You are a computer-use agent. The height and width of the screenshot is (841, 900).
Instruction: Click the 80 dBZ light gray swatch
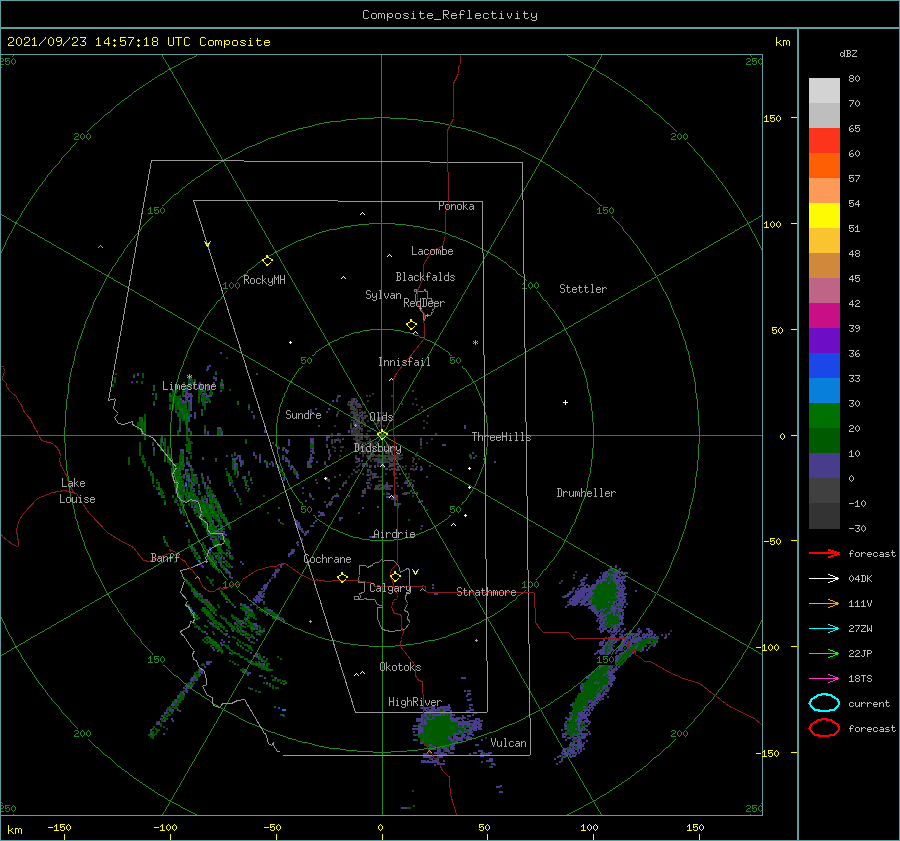click(824, 91)
